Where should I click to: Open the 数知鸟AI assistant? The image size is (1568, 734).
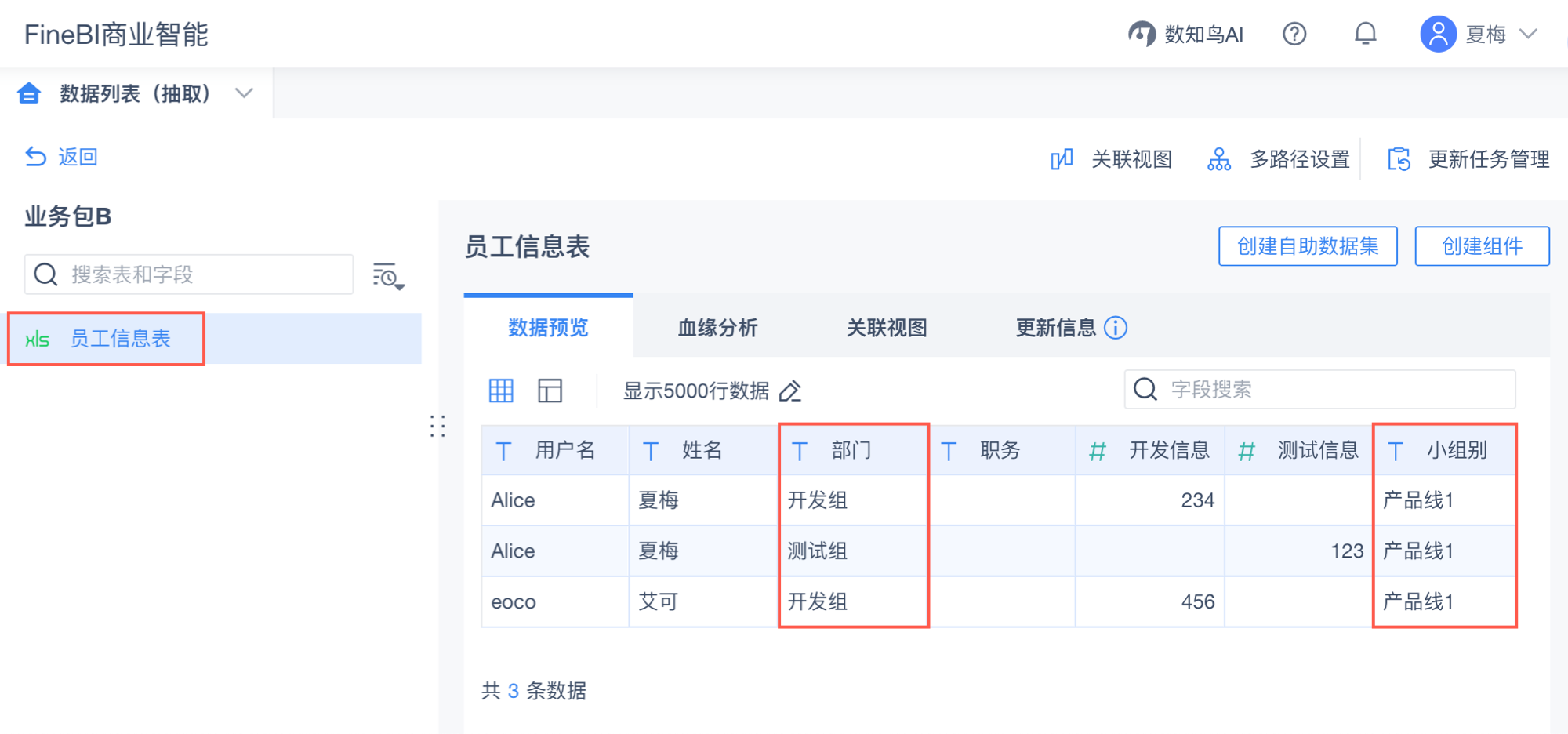tap(1185, 35)
